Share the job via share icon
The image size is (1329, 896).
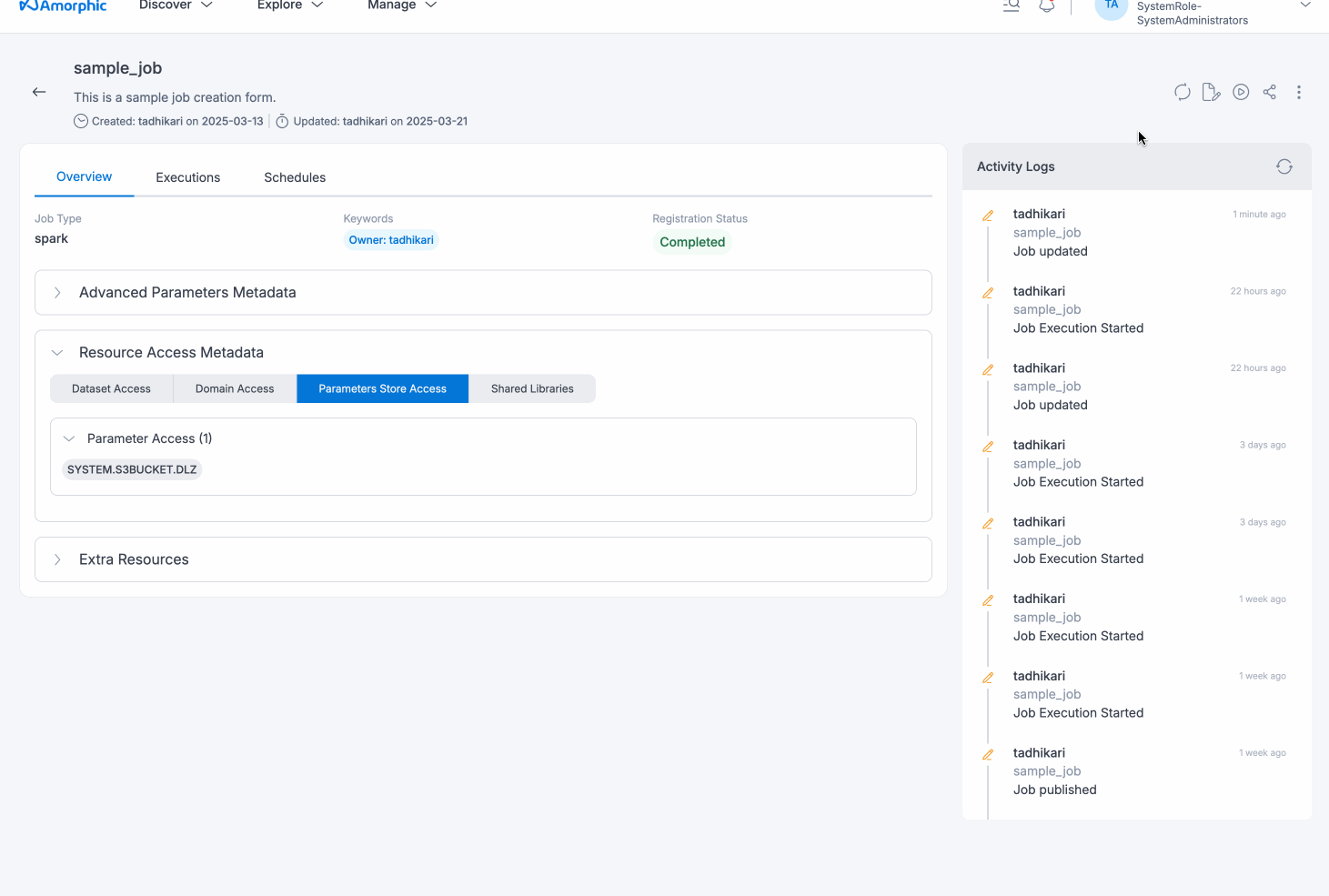(1270, 92)
